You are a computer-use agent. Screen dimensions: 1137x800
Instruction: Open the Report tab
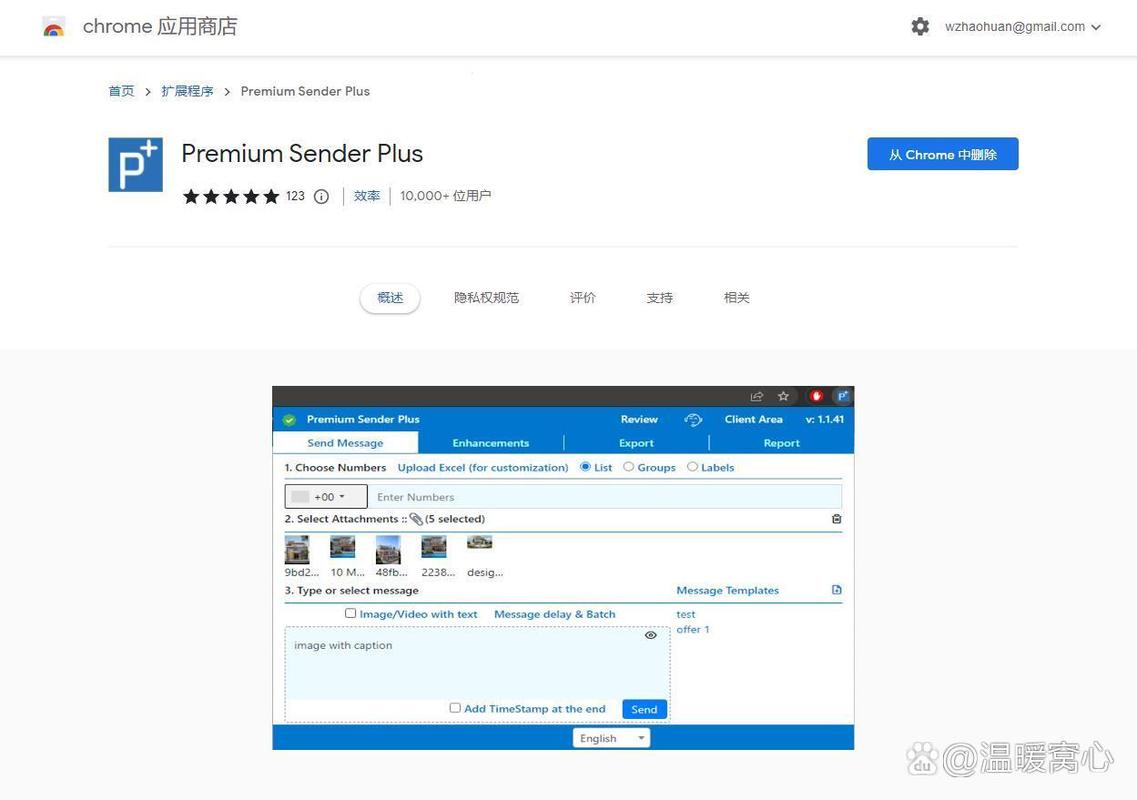[x=782, y=443]
